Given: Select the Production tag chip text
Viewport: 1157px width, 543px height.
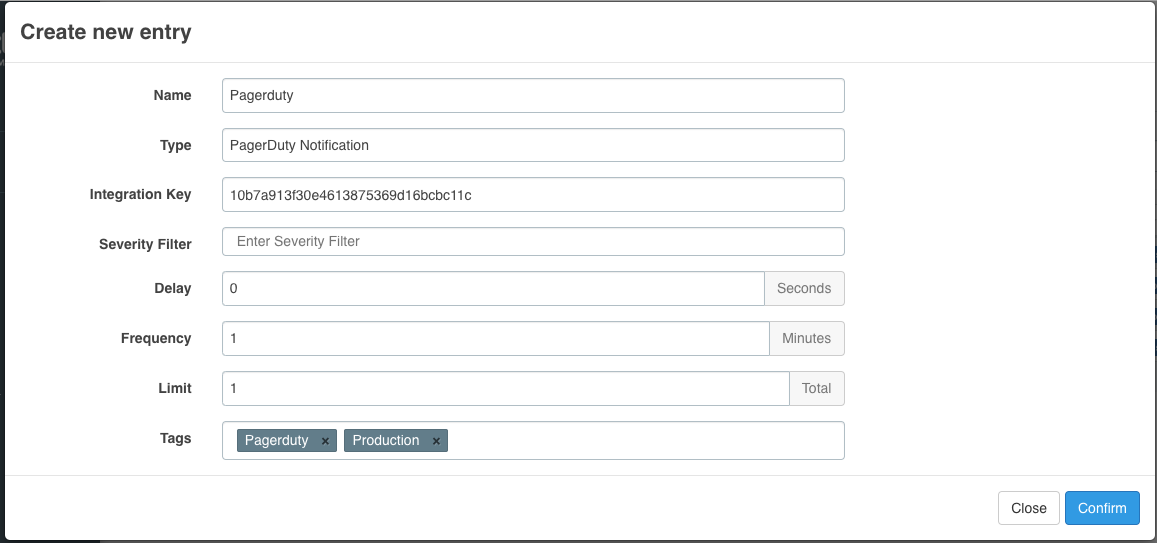Looking at the screenshot, I should pos(386,441).
